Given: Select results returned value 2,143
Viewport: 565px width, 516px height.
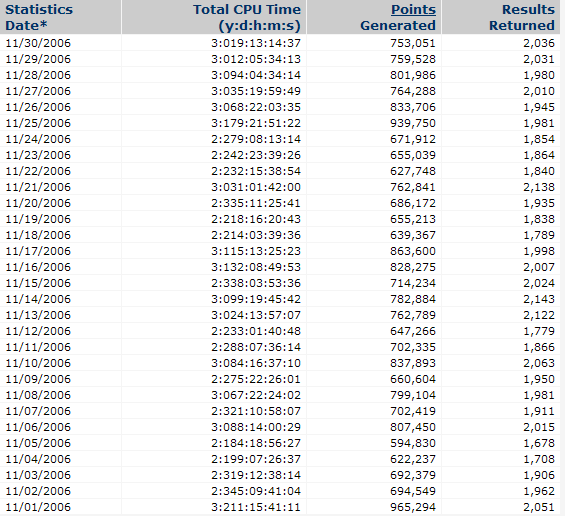Looking at the screenshot, I should click(539, 299).
